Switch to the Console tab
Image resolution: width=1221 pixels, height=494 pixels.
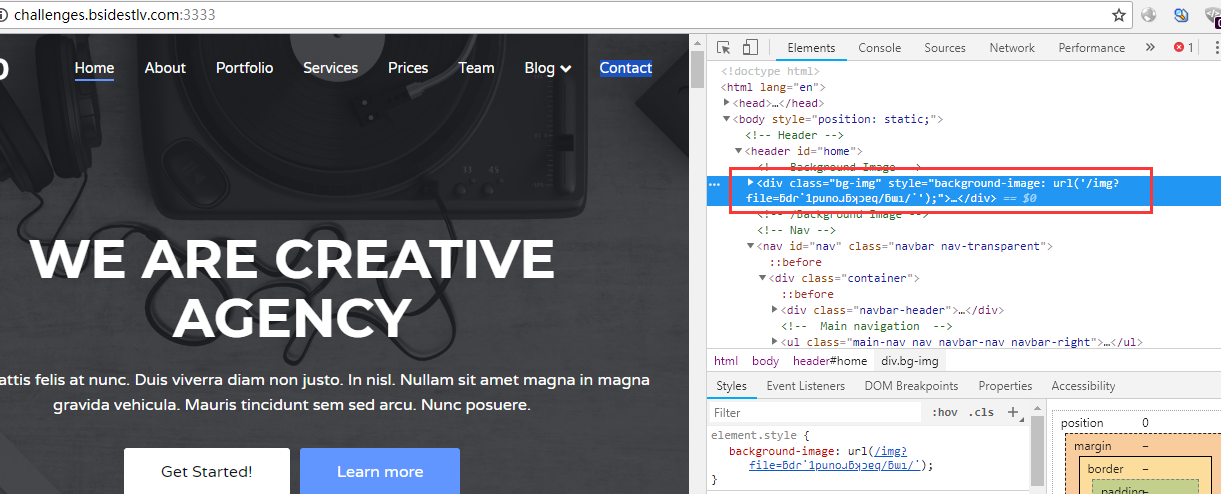point(880,47)
